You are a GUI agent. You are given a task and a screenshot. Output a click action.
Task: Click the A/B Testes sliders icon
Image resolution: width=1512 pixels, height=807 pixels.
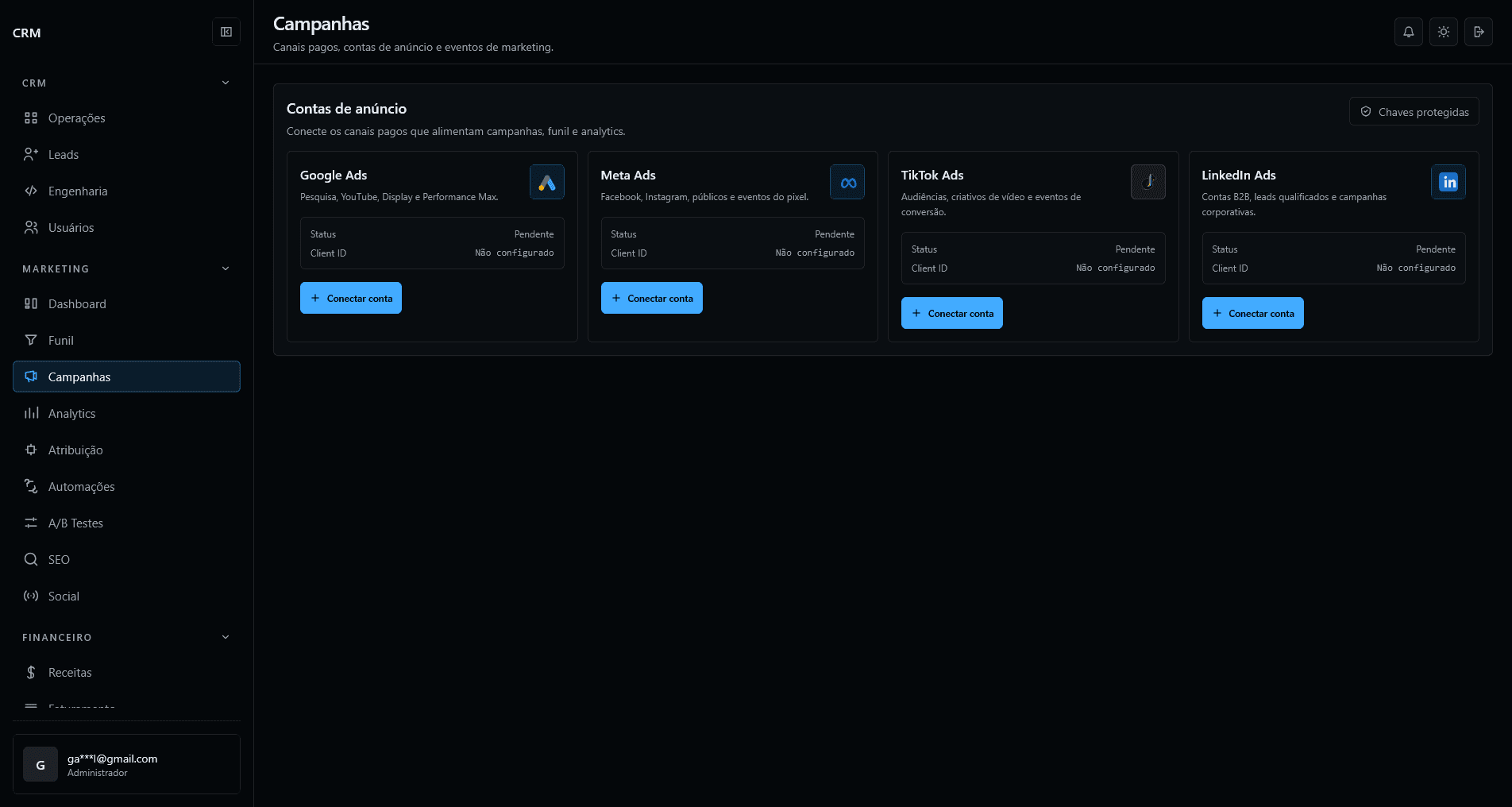[31, 523]
